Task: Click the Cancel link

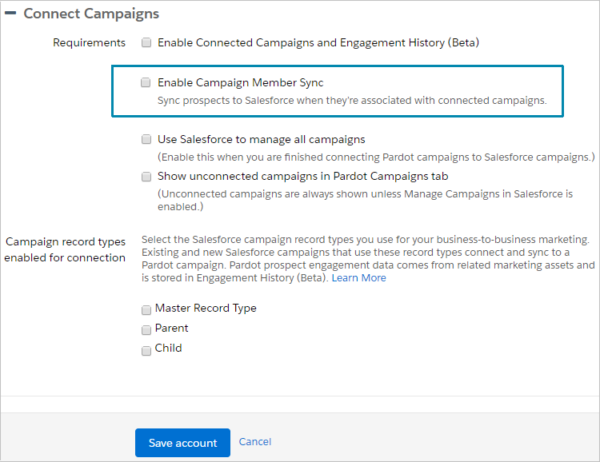Action: click(255, 442)
